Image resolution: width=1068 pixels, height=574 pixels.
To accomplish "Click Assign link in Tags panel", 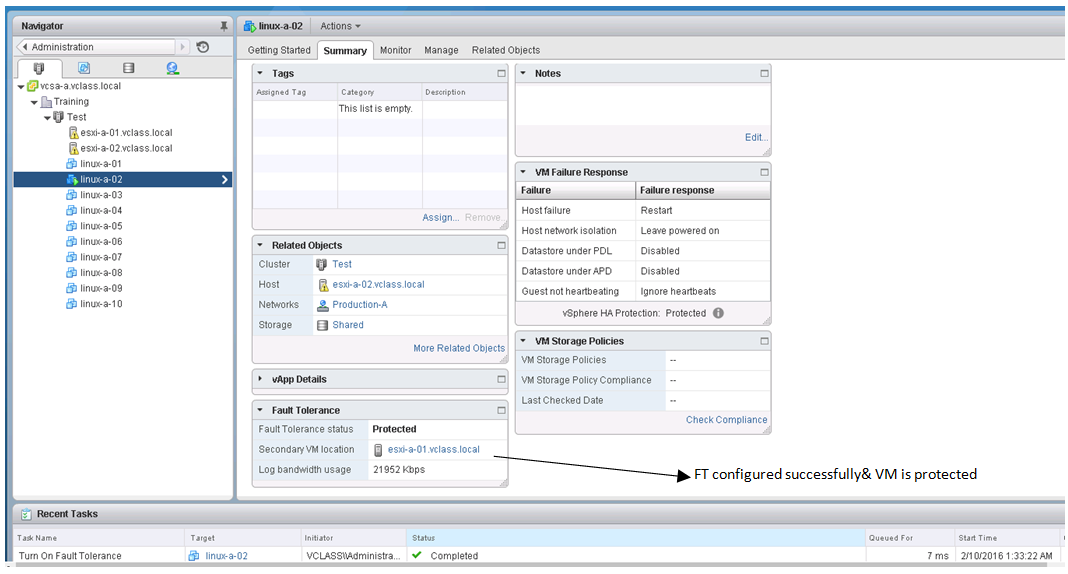I will pos(440,217).
